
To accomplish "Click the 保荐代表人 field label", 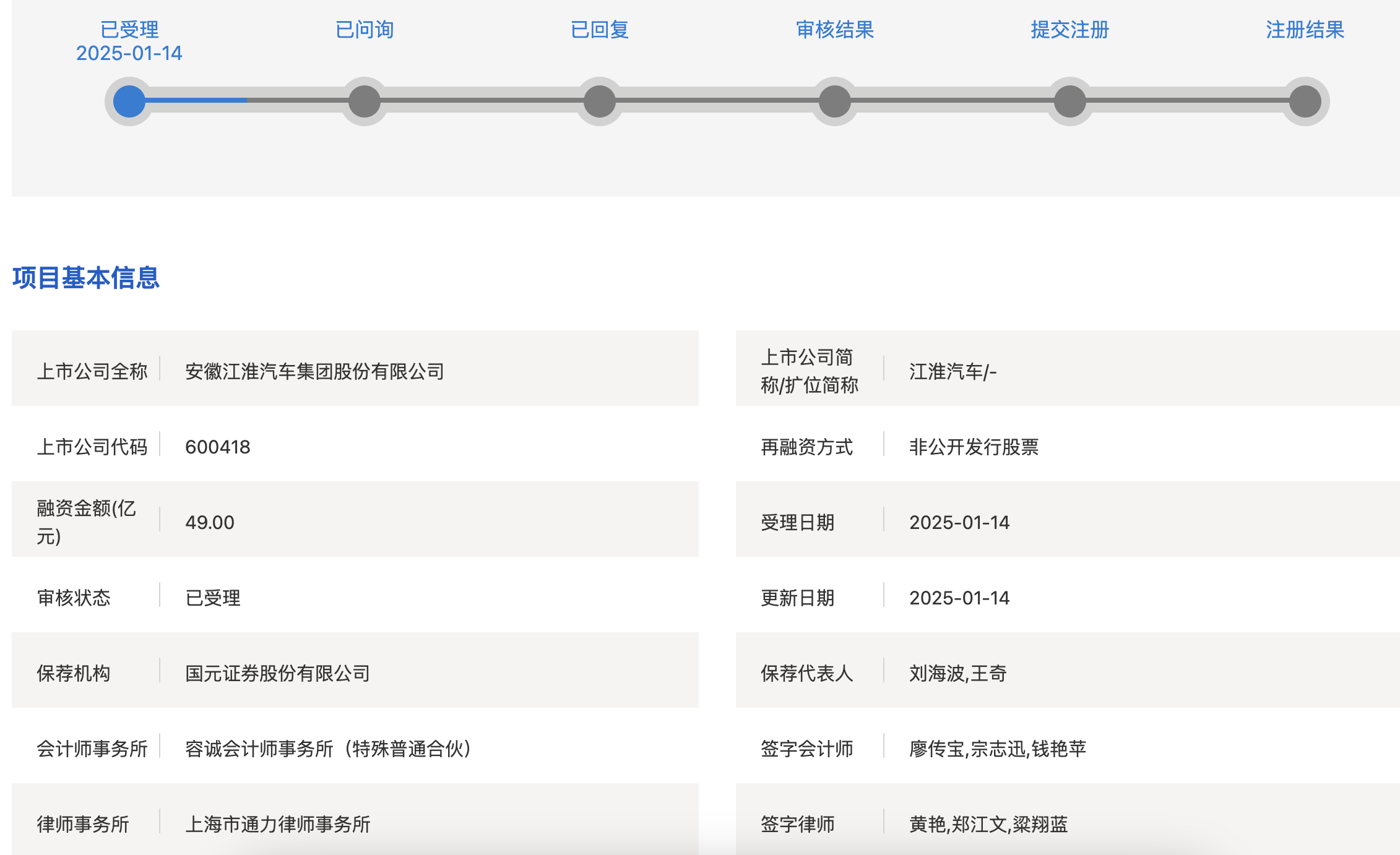I will 806,673.
